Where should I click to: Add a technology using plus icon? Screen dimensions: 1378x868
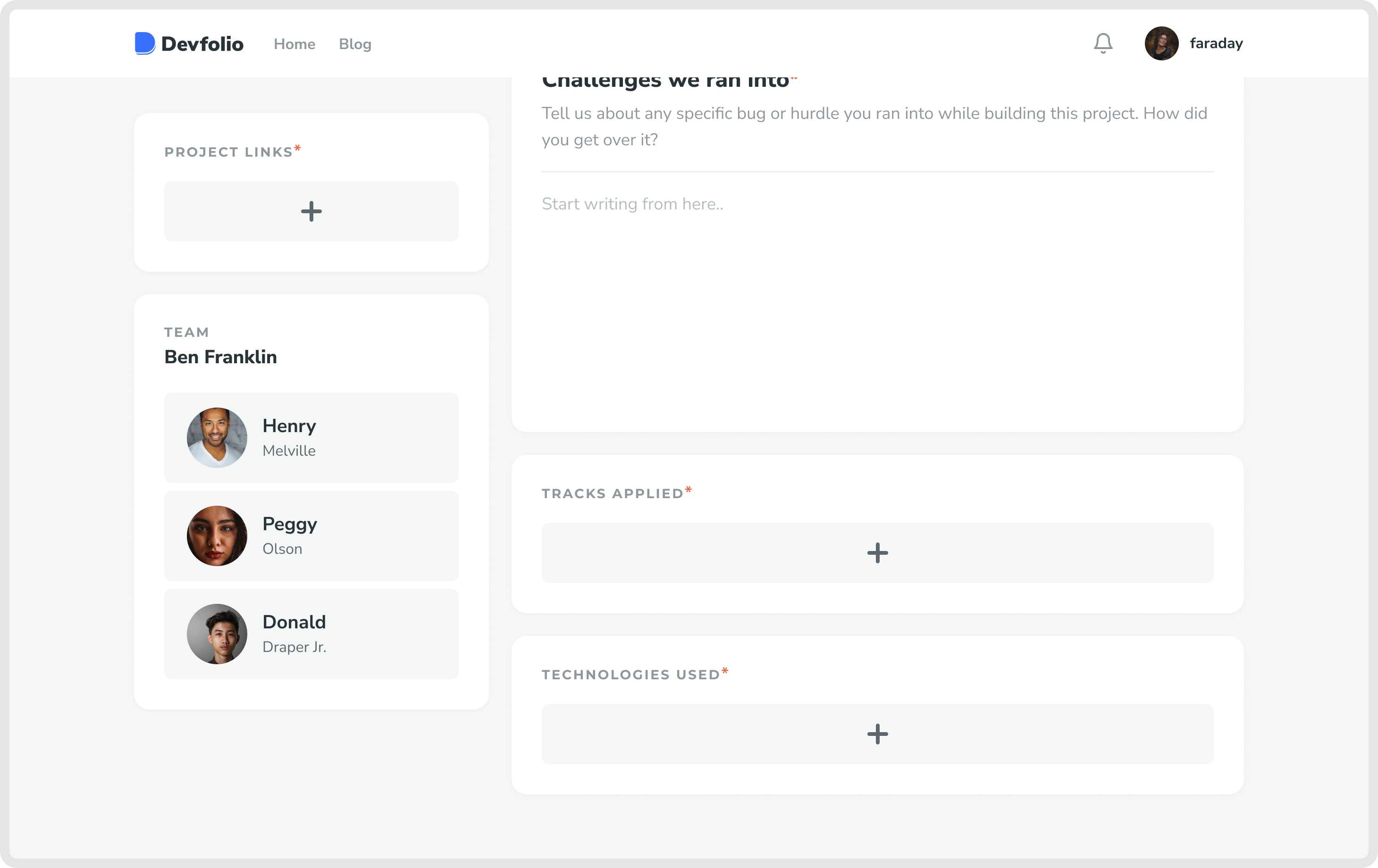tap(877, 734)
